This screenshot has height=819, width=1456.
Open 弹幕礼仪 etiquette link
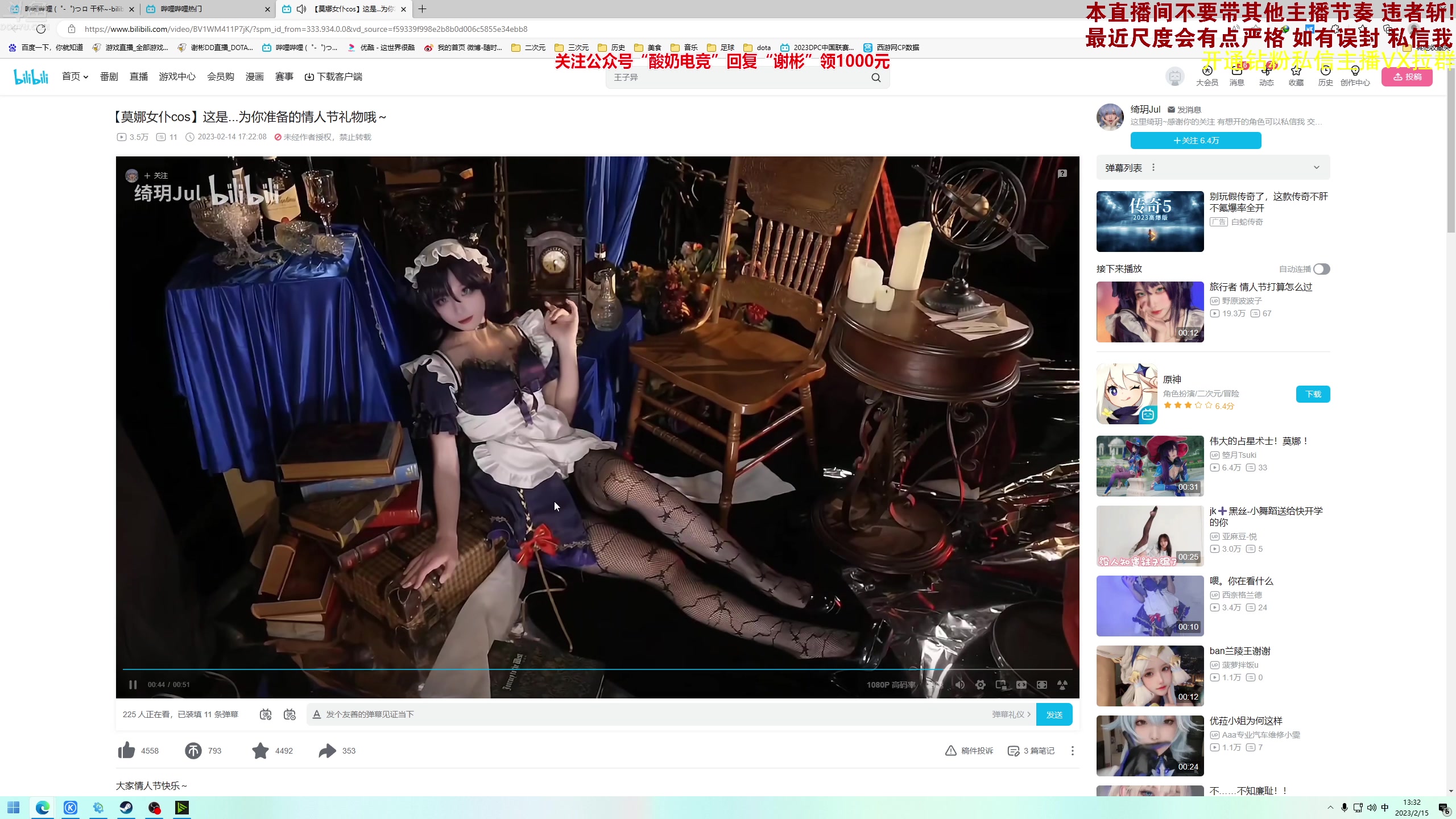1011,714
